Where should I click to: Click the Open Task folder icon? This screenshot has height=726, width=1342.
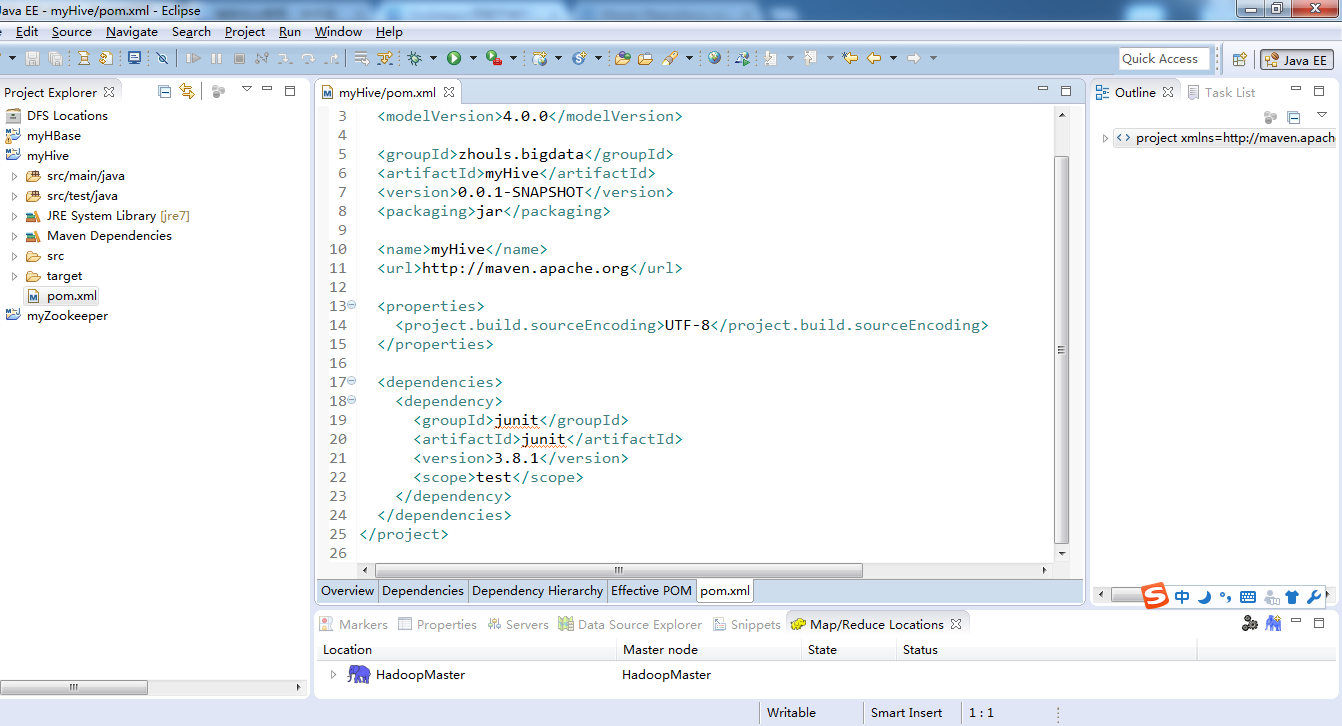point(645,58)
